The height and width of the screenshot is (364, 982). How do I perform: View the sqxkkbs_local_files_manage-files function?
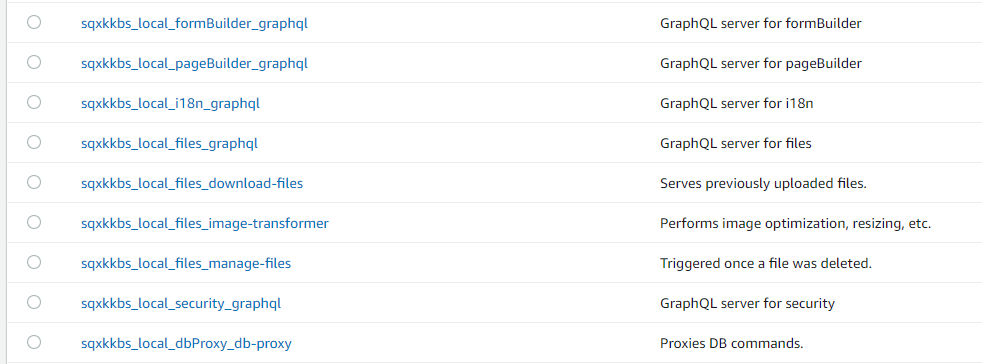pos(186,264)
